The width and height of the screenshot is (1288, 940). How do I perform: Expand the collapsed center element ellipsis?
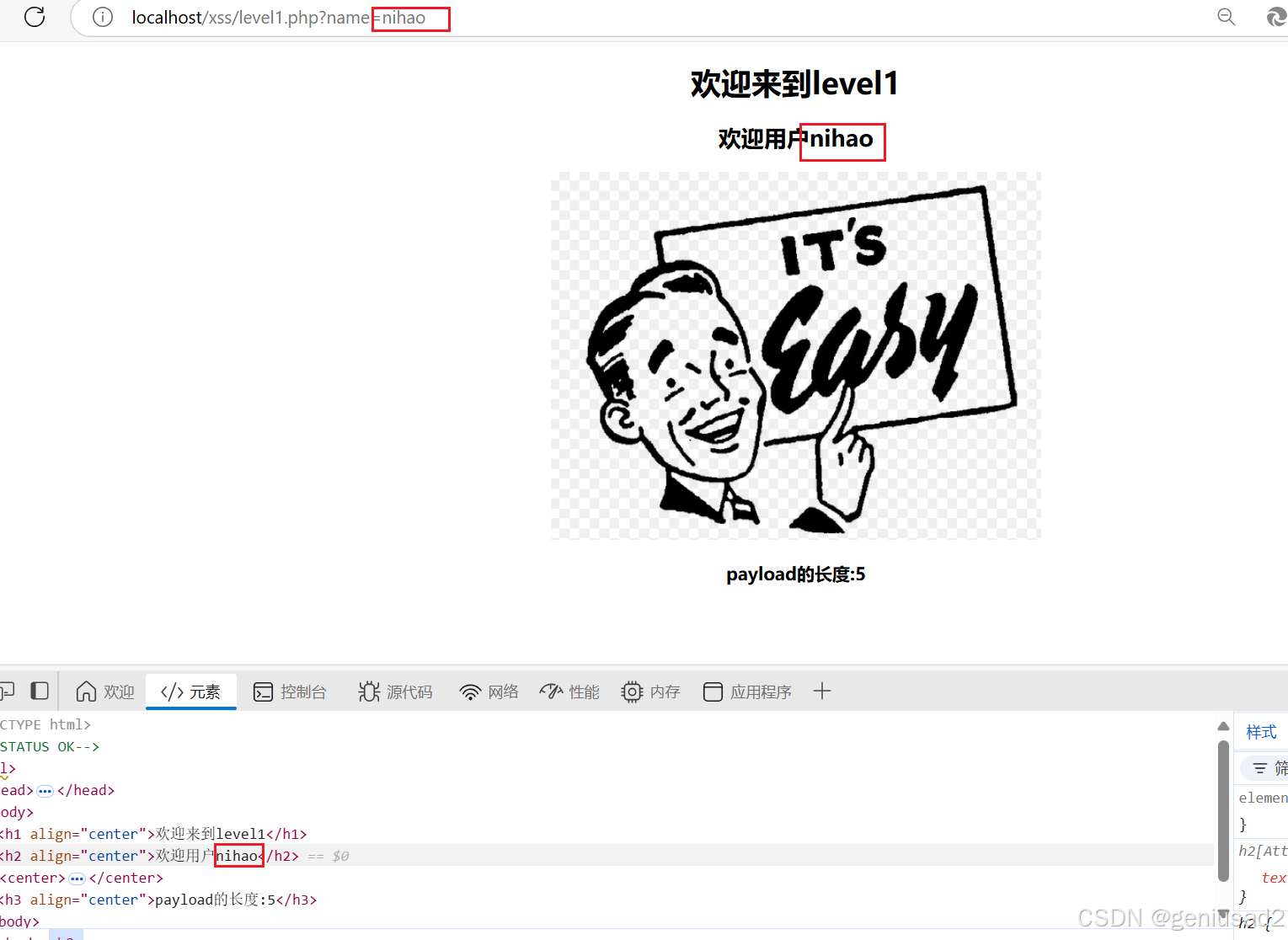[77, 878]
